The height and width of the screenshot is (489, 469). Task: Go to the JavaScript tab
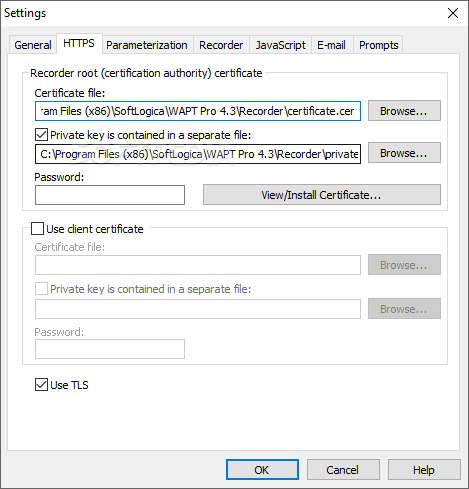(x=280, y=45)
